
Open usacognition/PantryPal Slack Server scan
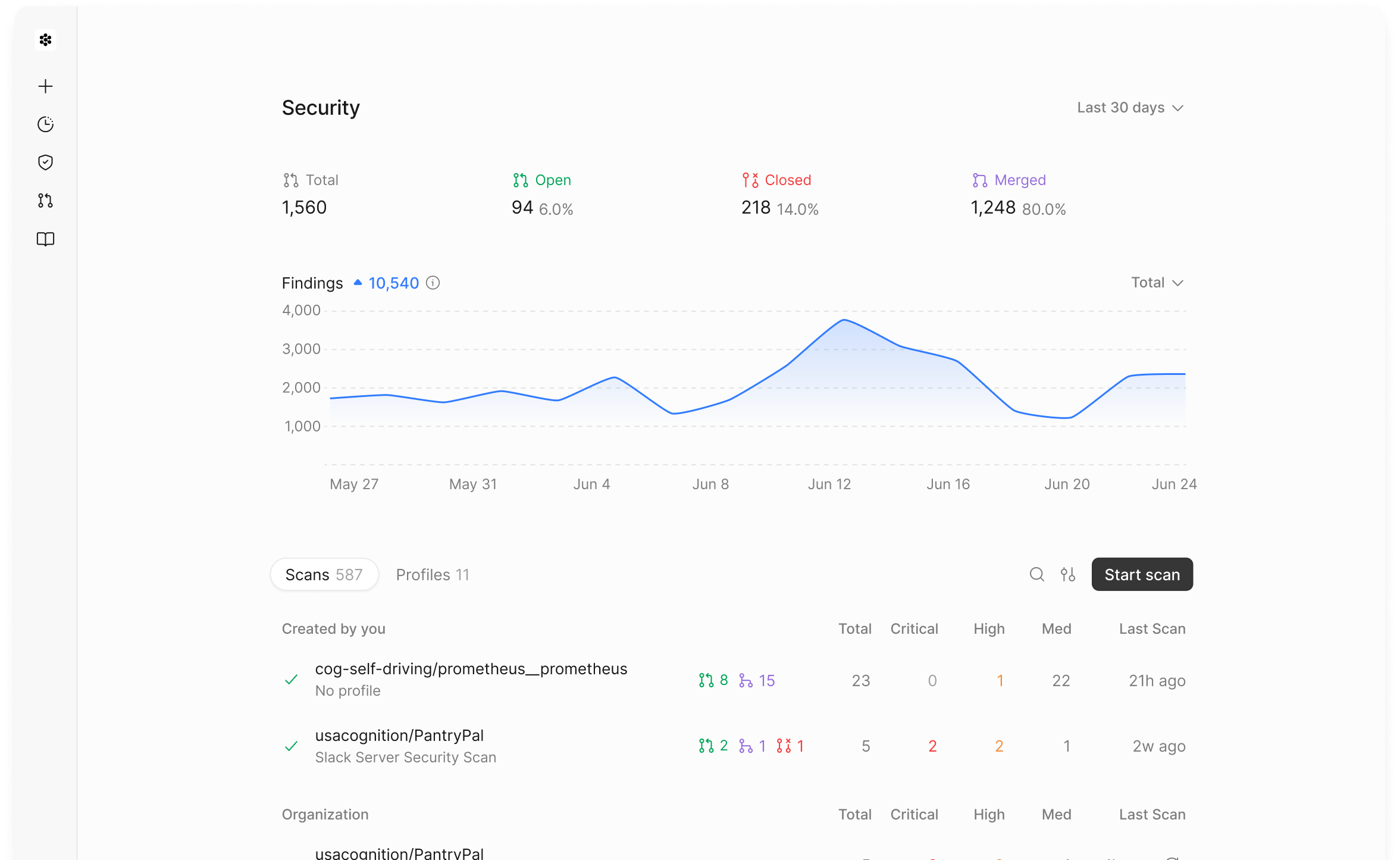[734, 746]
